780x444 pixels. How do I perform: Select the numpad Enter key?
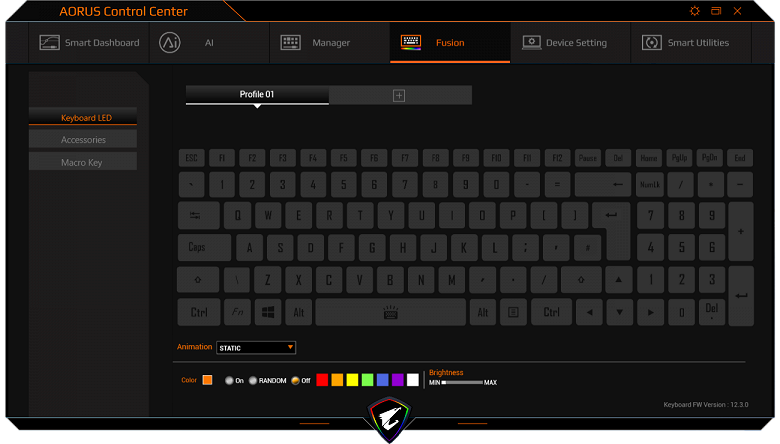tap(741, 296)
